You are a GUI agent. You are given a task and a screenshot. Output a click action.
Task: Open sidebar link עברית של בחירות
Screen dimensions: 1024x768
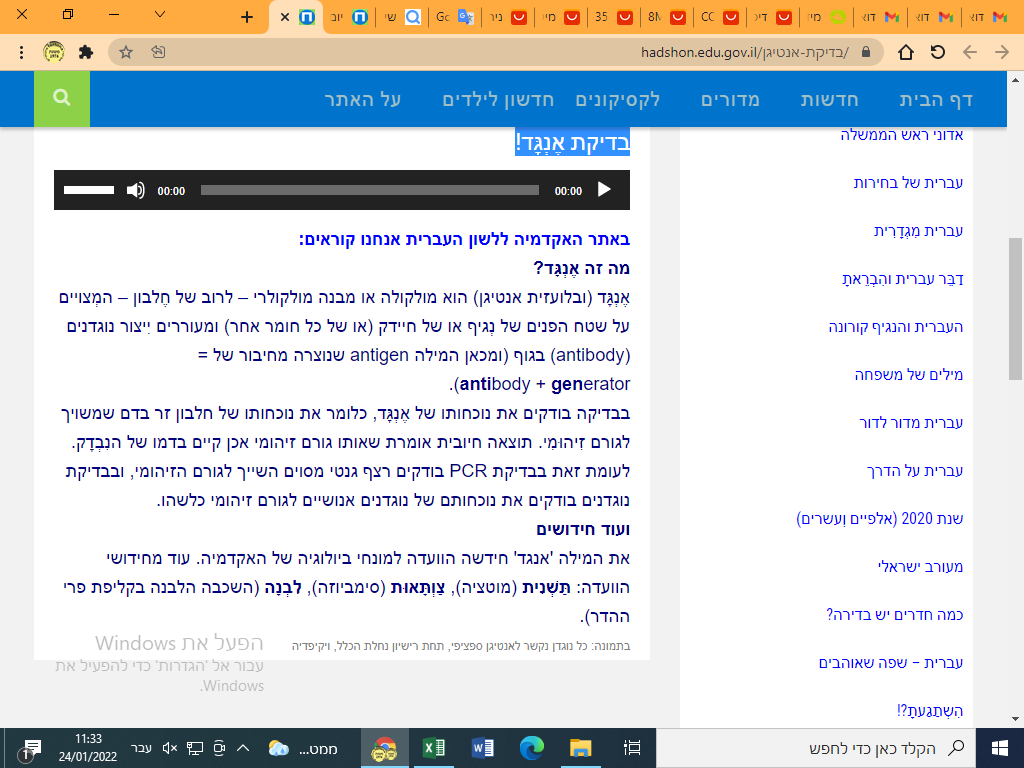click(x=908, y=183)
